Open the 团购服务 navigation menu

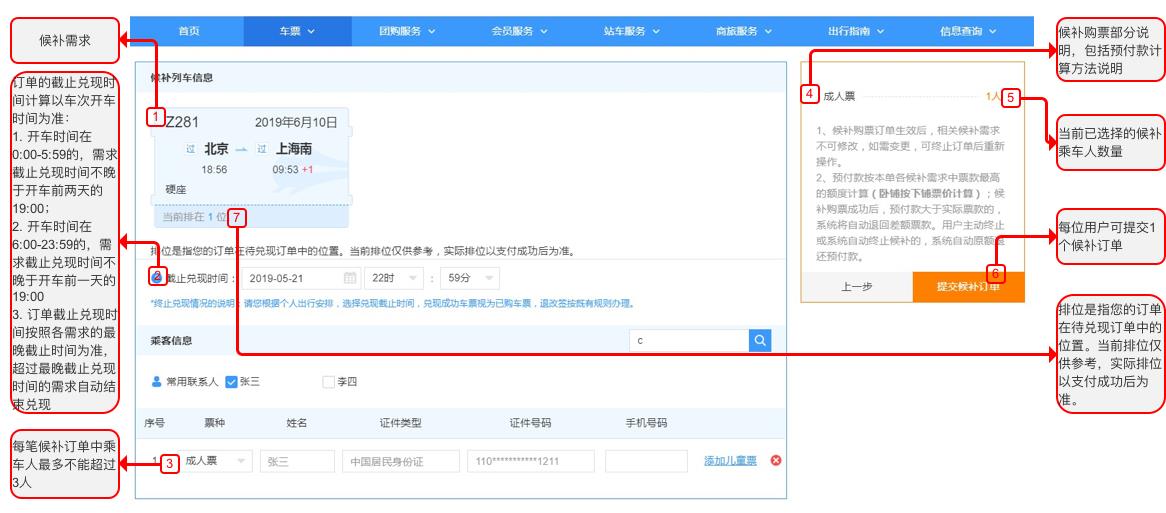pos(407,31)
